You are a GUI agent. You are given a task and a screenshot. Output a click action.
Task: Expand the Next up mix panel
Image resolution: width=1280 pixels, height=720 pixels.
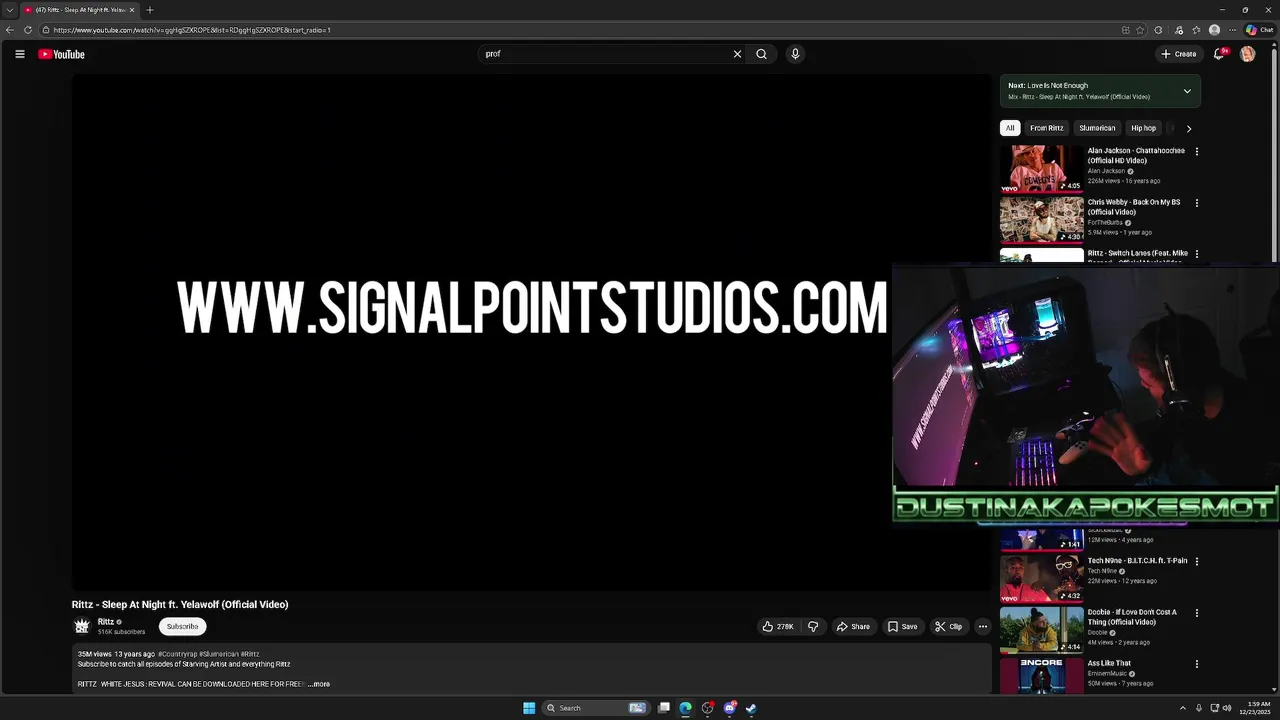coord(1187,91)
